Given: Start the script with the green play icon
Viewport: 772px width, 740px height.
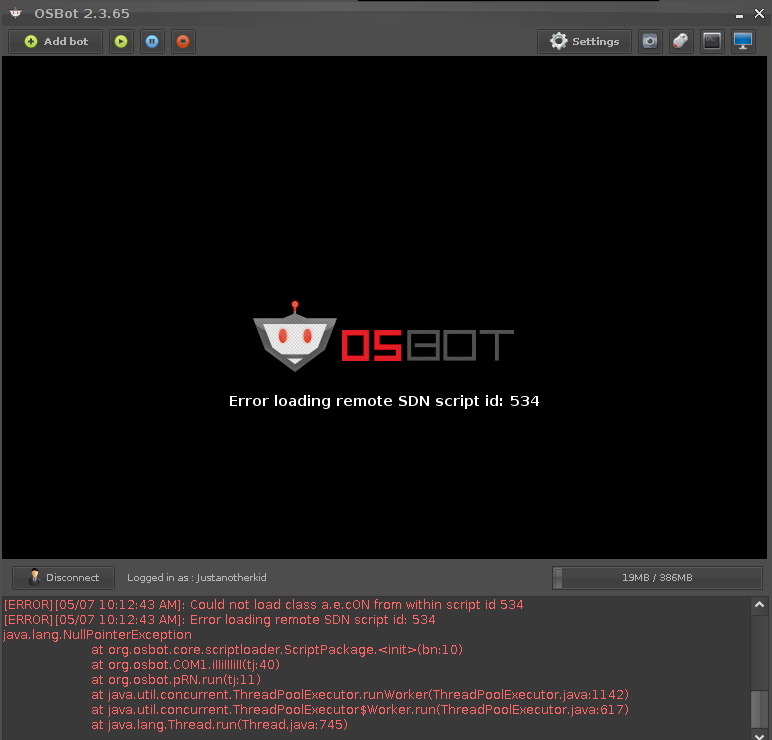Looking at the screenshot, I should [x=121, y=41].
